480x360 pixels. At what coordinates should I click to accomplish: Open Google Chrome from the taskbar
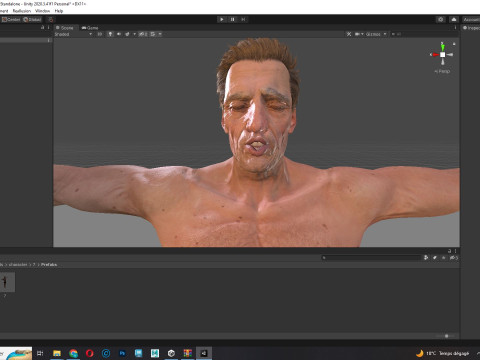pos(73,353)
